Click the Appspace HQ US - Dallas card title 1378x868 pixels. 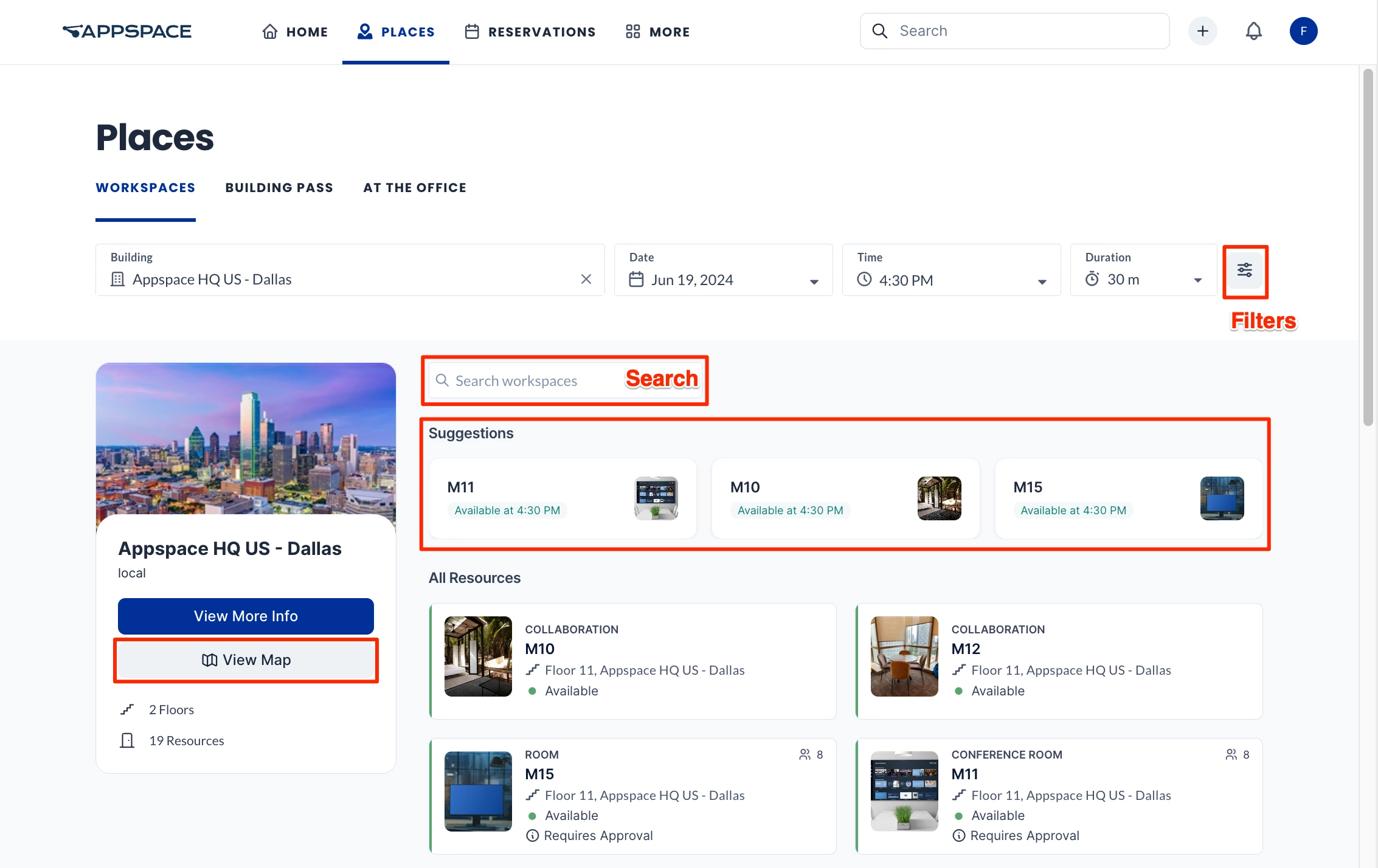click(x=230, y=548)
